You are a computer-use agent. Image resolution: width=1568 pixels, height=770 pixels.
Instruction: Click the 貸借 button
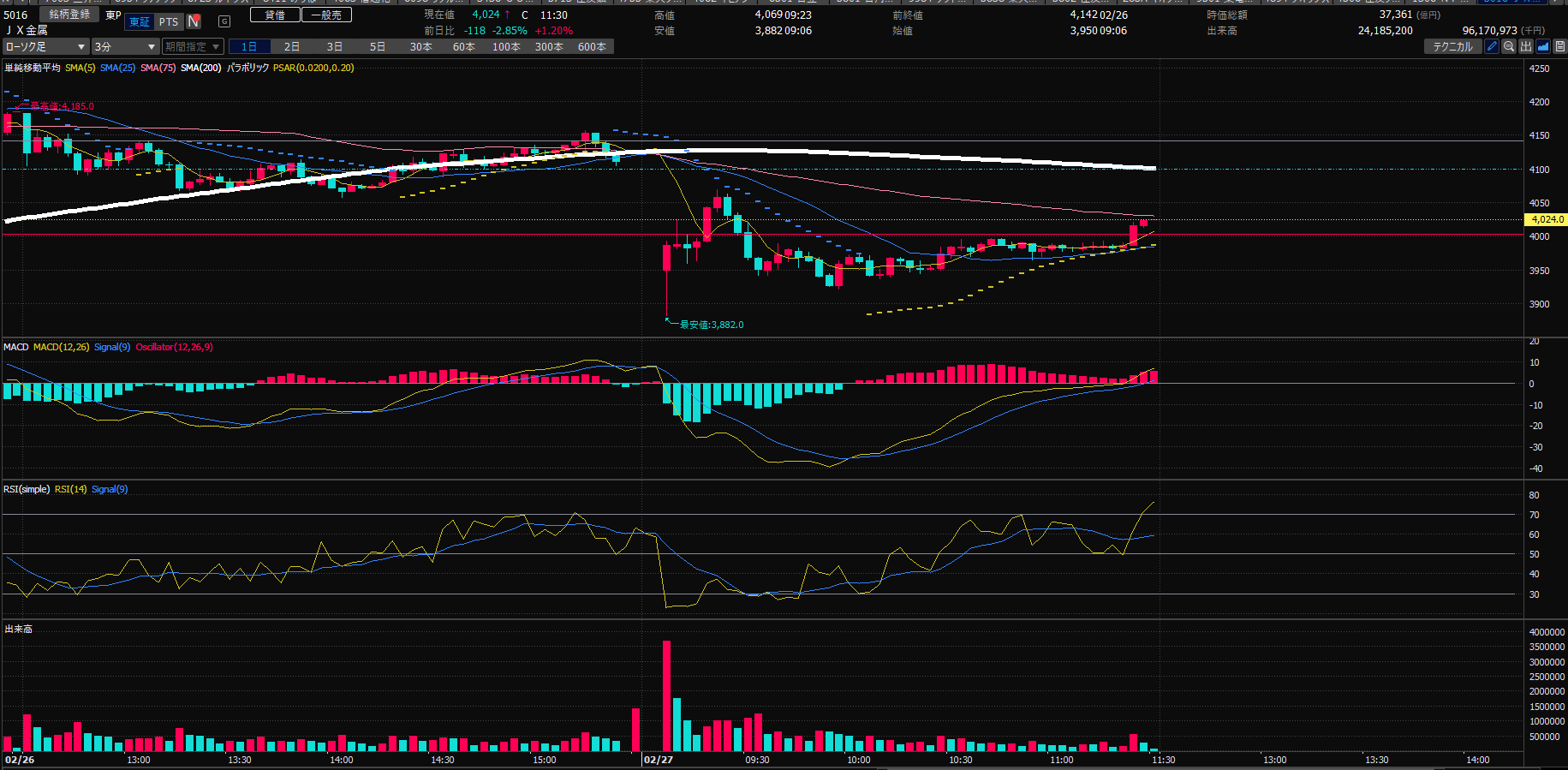275,15
